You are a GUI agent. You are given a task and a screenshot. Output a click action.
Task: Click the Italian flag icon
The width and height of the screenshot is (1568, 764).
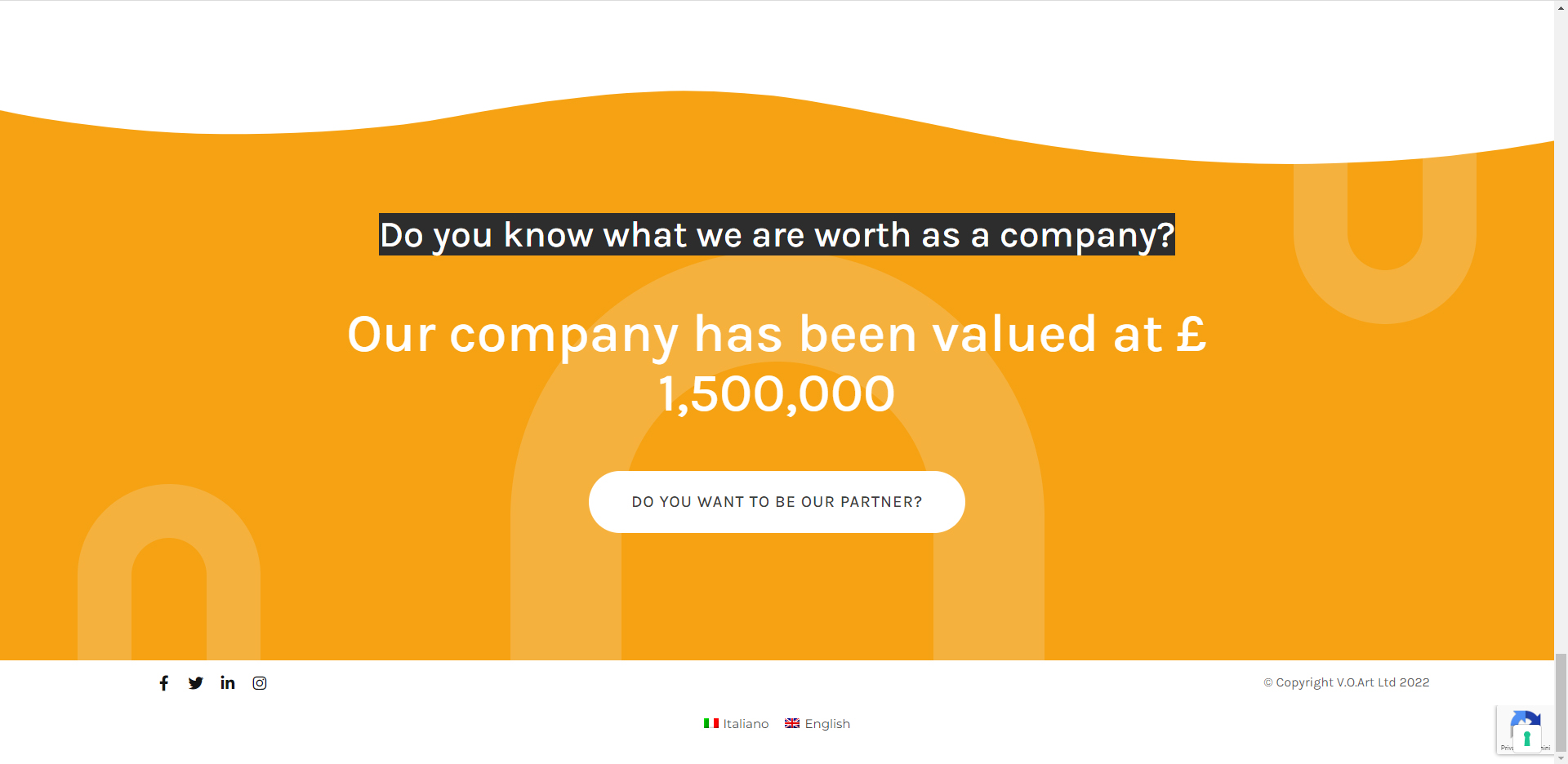point(711,723)
